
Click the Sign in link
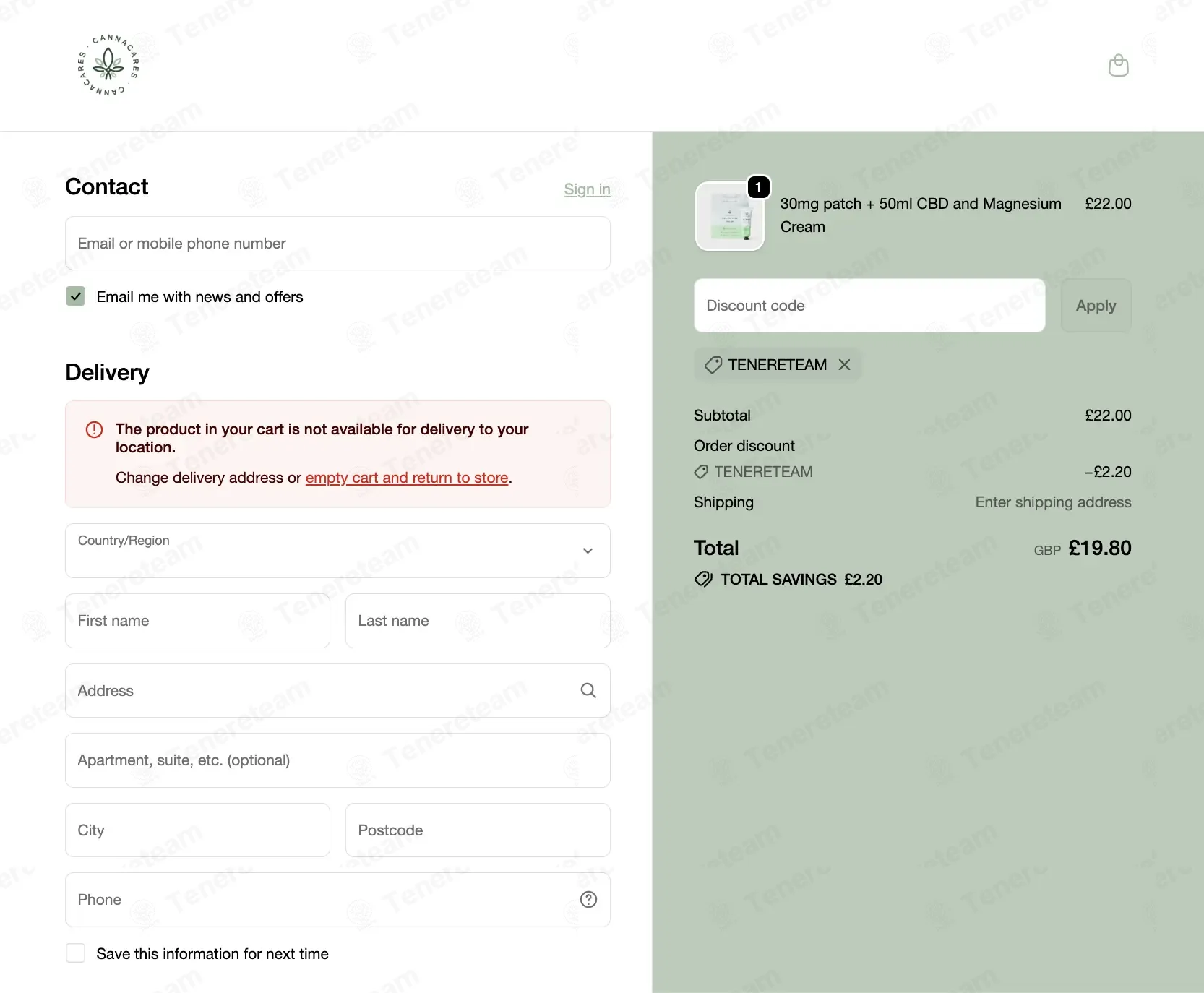[587, 189]
